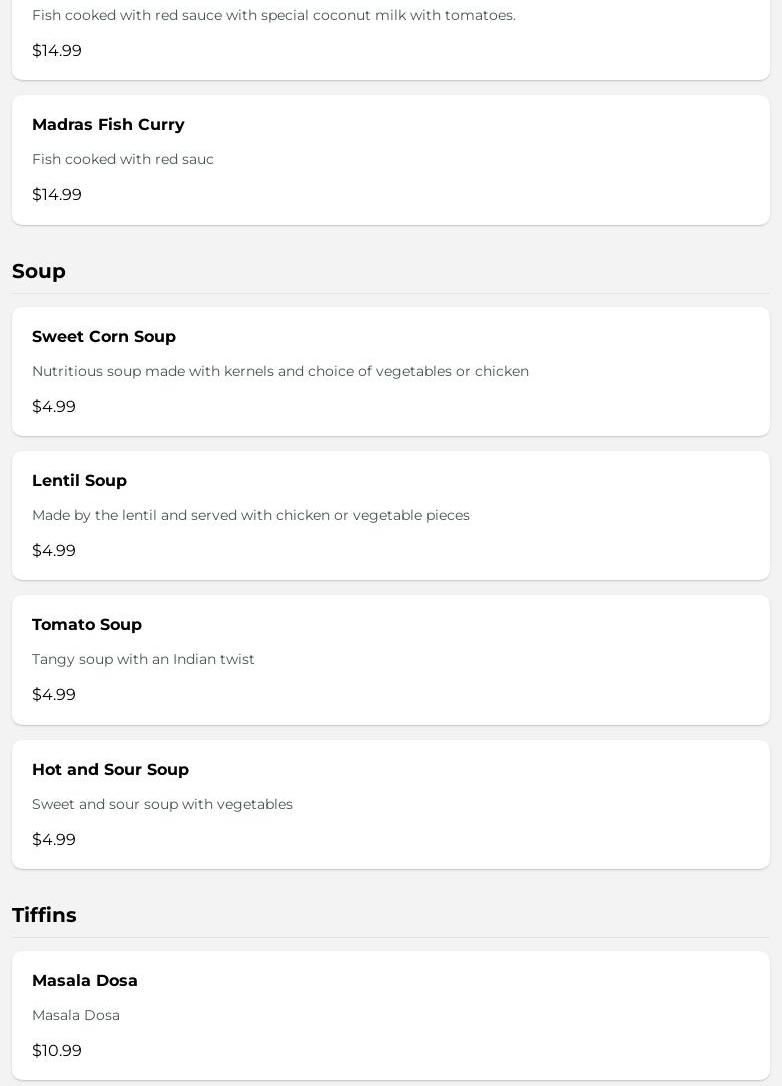The width and height of the screenshot is (782, 1086).
Task: Select the Sweet Corn Soup title
Action: click(x=104, y=337)
